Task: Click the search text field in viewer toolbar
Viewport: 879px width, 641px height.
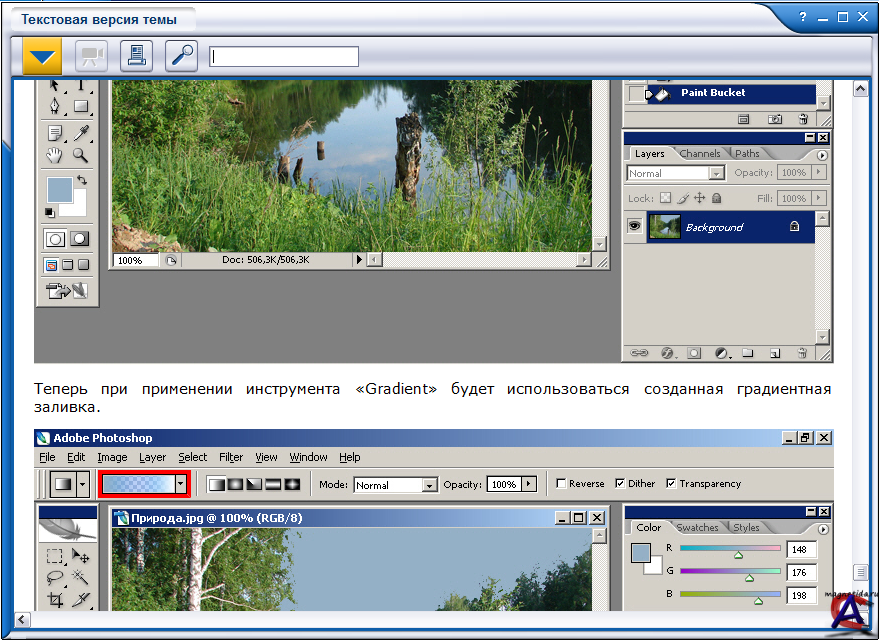Action: [284, 57]
